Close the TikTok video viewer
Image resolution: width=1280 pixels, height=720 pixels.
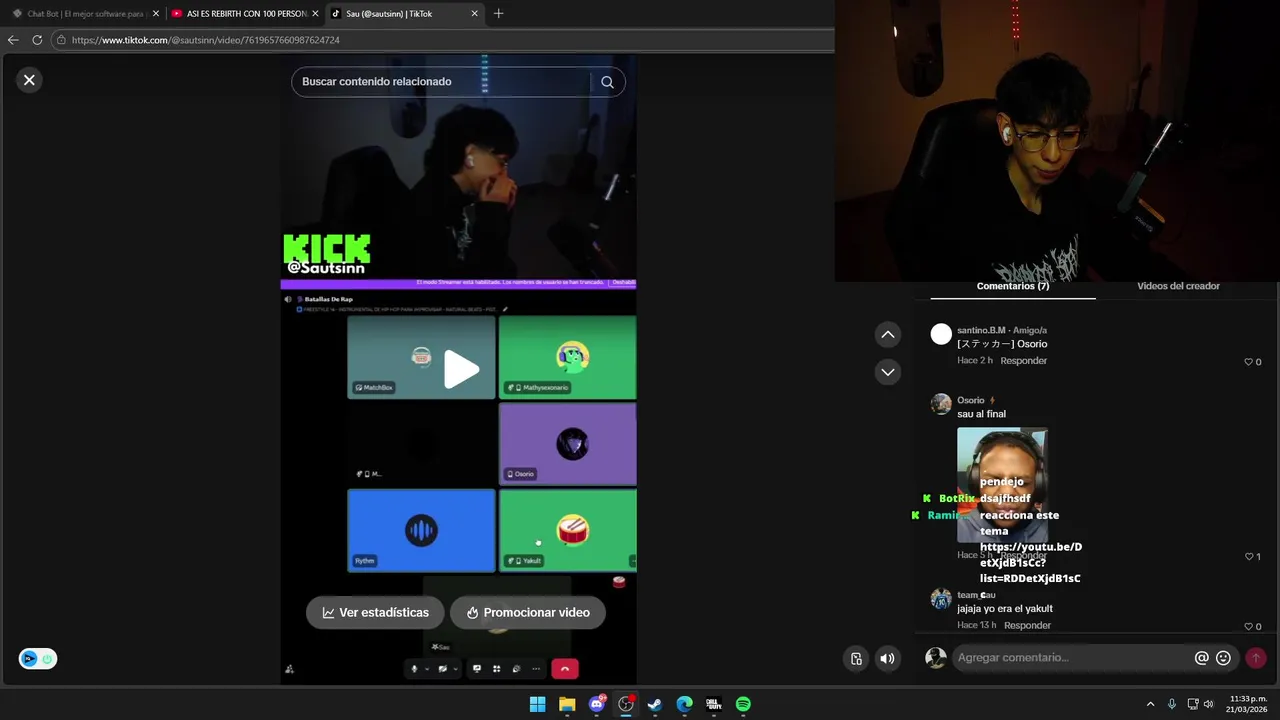(x=29, y=80)
